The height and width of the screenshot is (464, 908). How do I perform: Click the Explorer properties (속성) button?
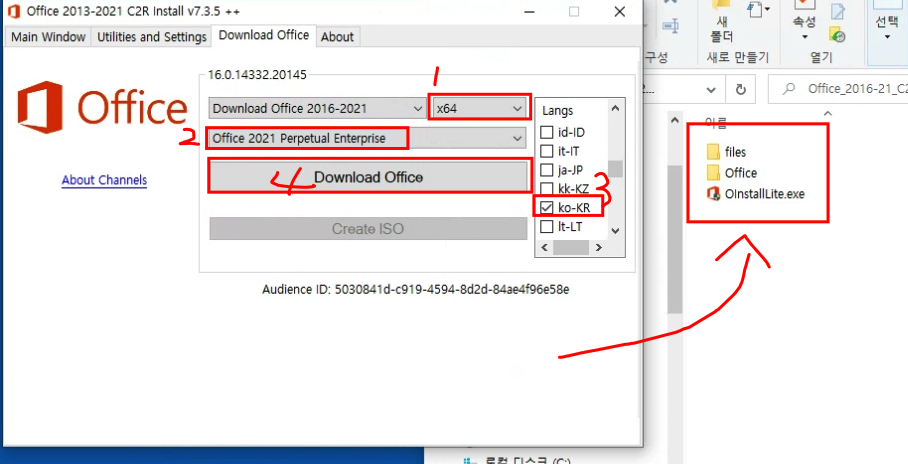click(x=804, y=22)
